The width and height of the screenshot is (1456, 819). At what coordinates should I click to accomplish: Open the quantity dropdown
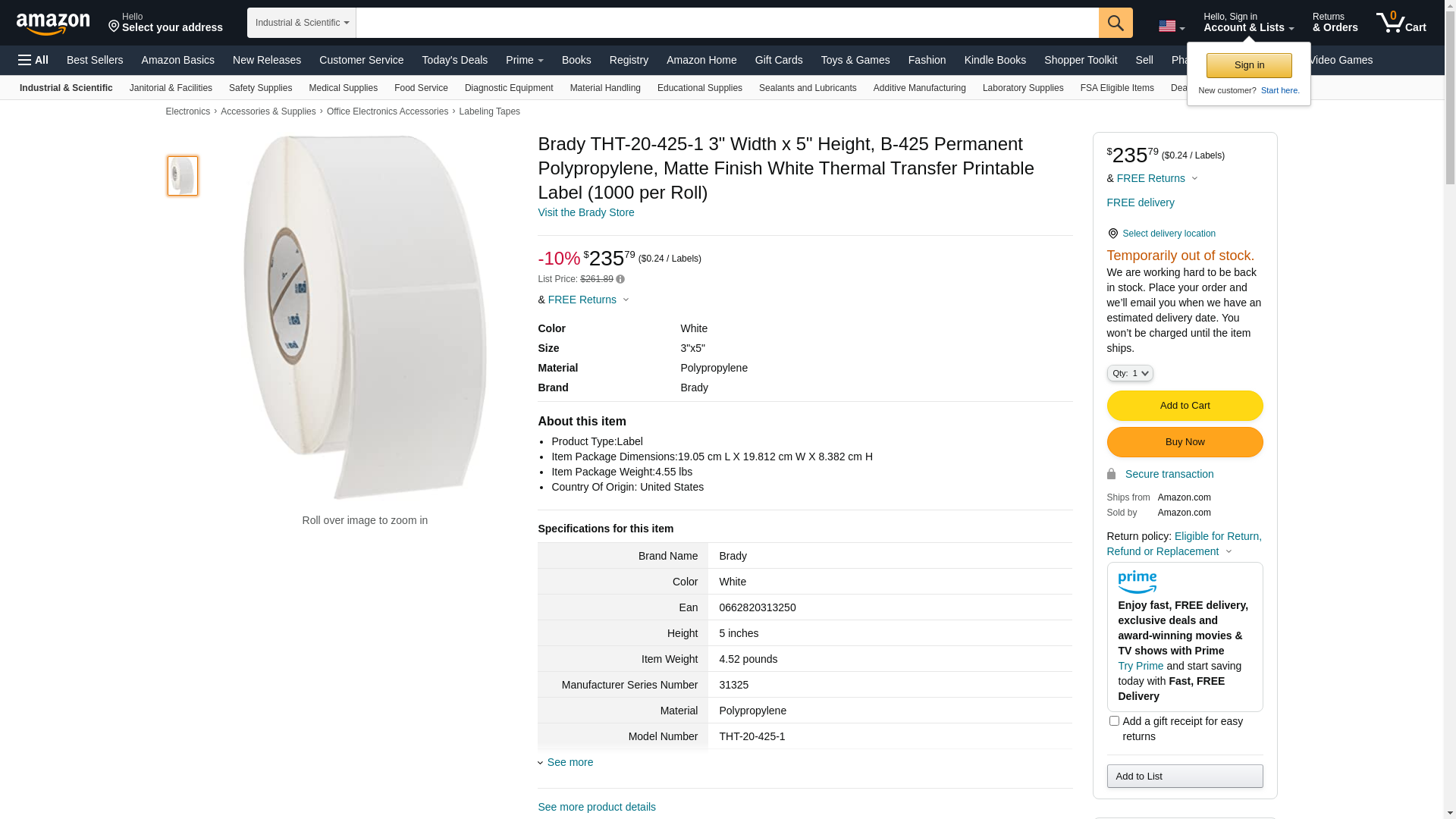[x=1130, y=373]
